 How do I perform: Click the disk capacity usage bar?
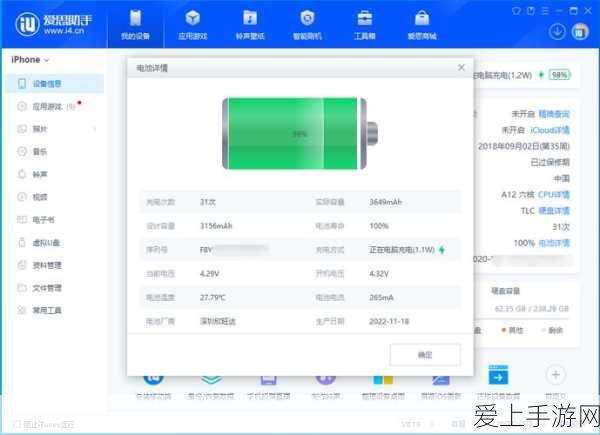(522, 318)
